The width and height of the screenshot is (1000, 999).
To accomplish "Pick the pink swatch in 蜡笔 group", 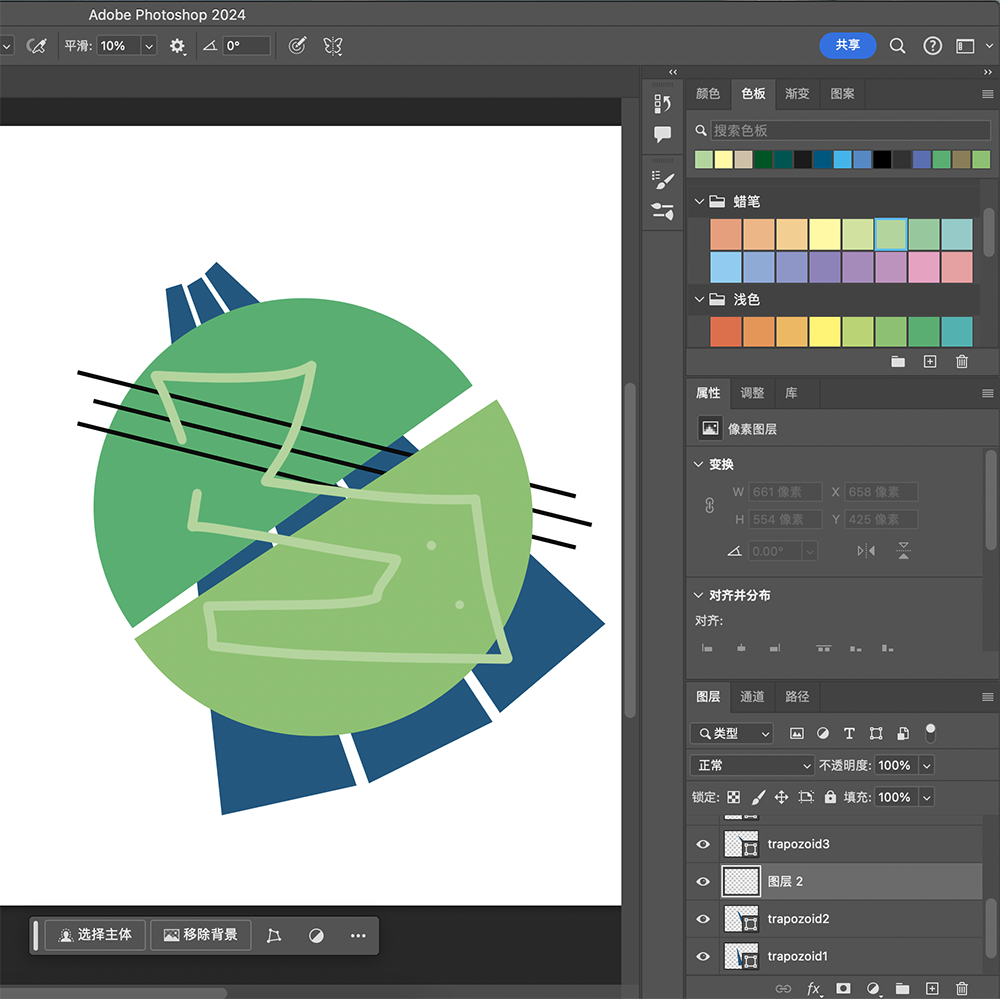I will coord(924,267).
